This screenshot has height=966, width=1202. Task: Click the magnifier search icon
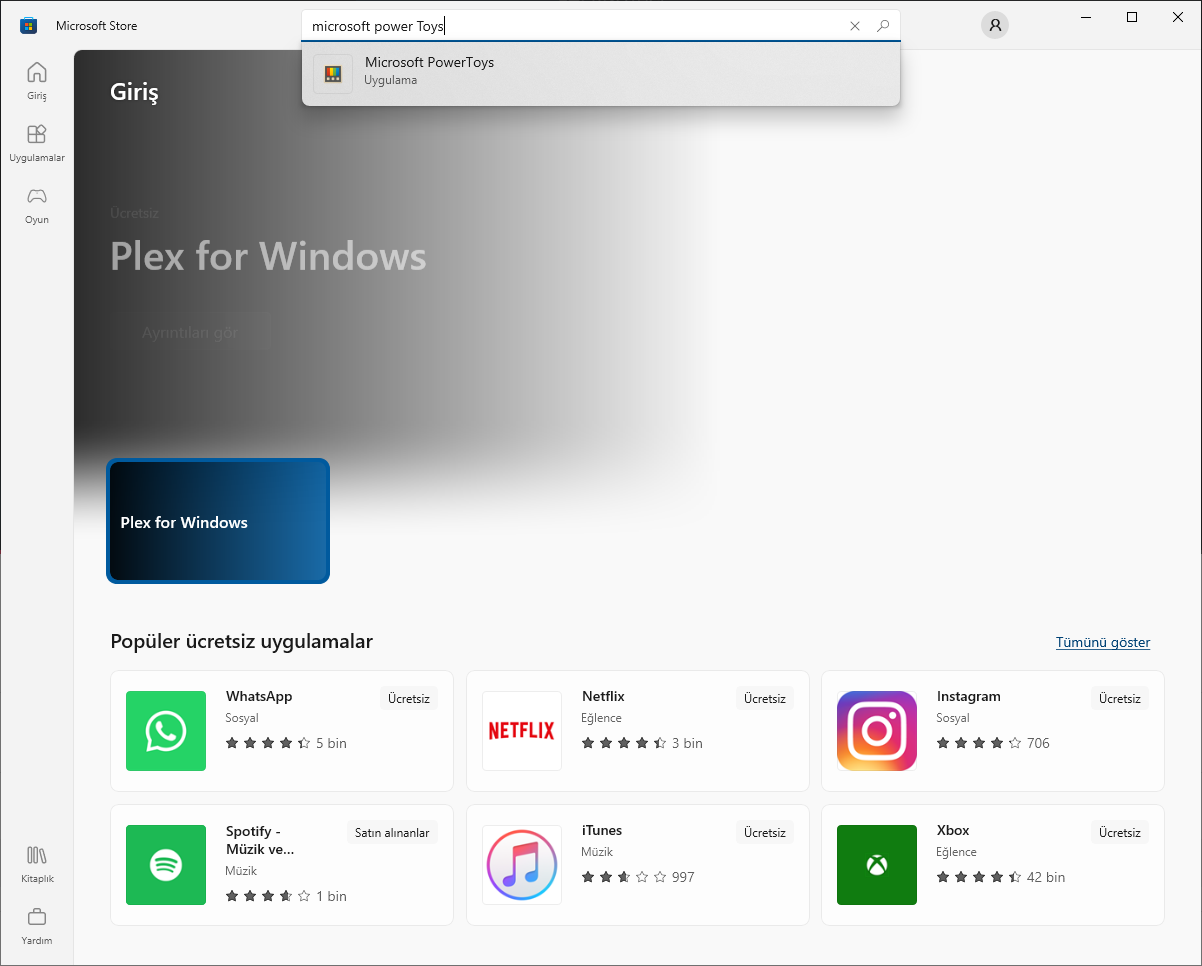[x=883, y=26]
